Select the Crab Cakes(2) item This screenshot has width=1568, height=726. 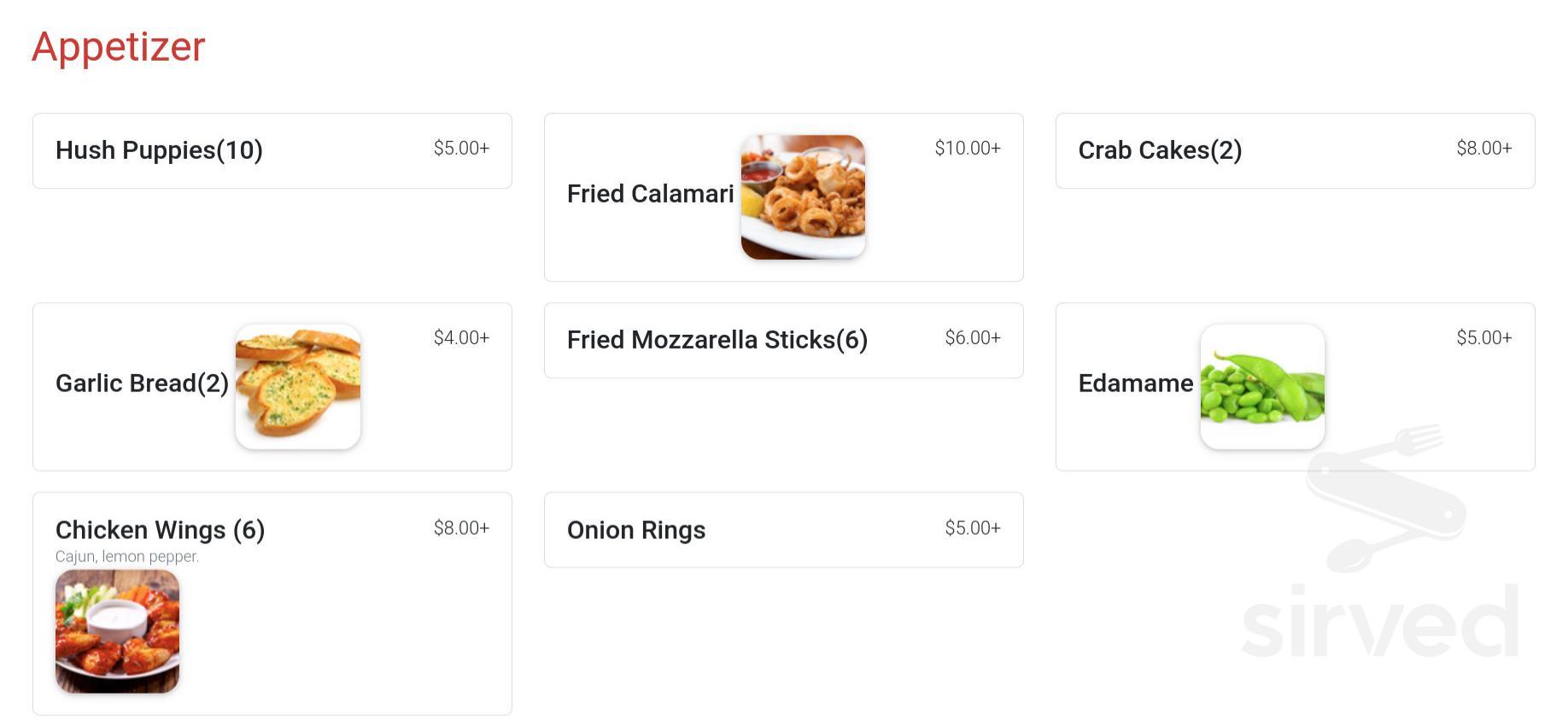click(1295, 150)
